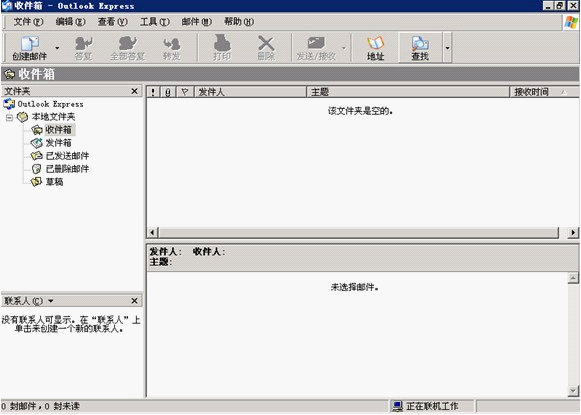Viewport: 581px width, 415px height.
Task: Open the 邮件(M) menu
Action: click(x=196, y=22)
